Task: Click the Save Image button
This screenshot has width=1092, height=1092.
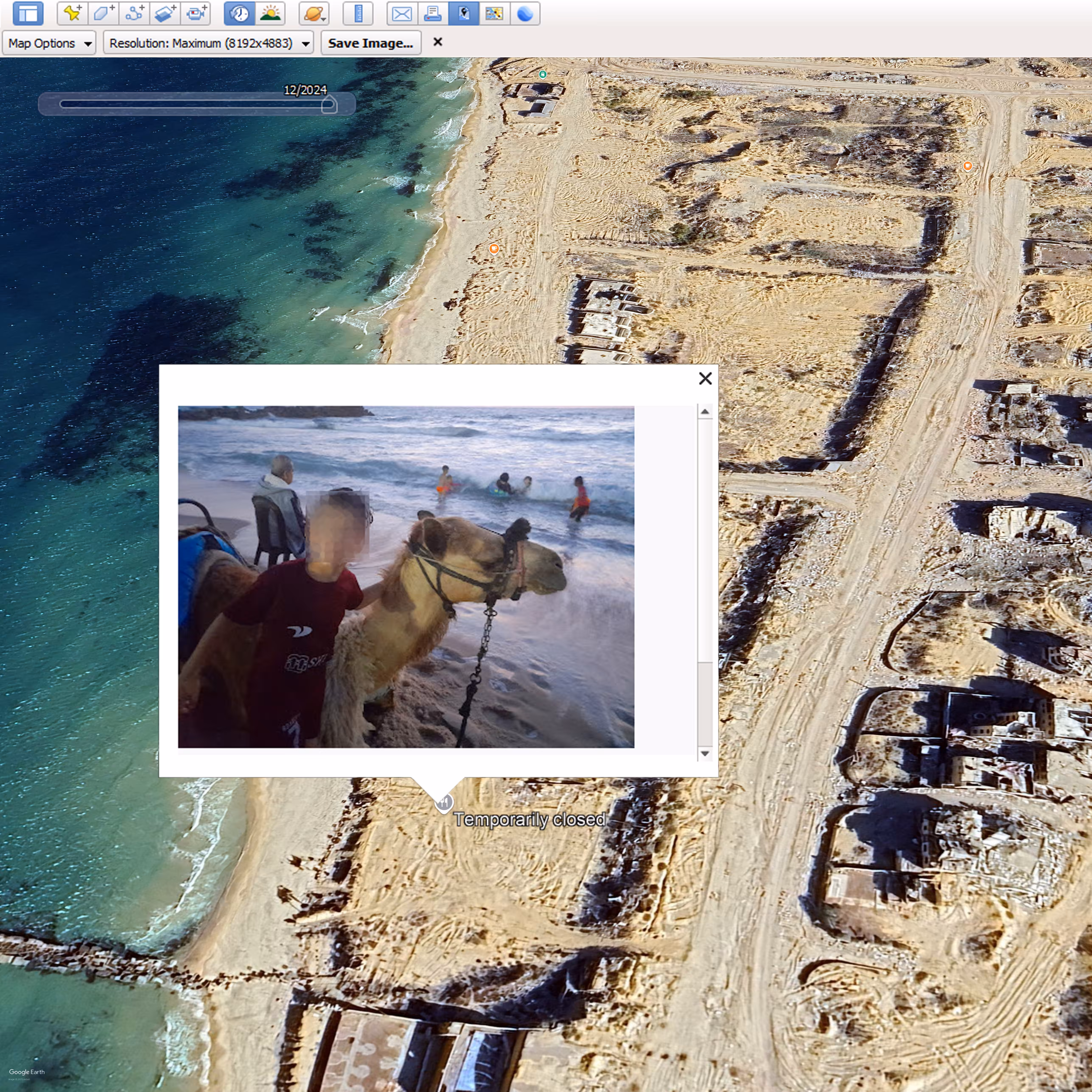Action: pos(371,43)
